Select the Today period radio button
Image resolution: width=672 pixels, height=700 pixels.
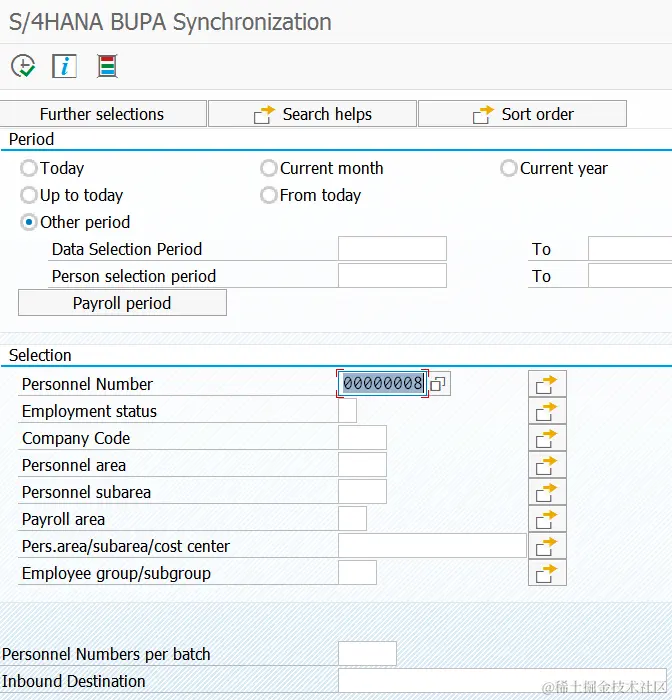pos(29,168)
